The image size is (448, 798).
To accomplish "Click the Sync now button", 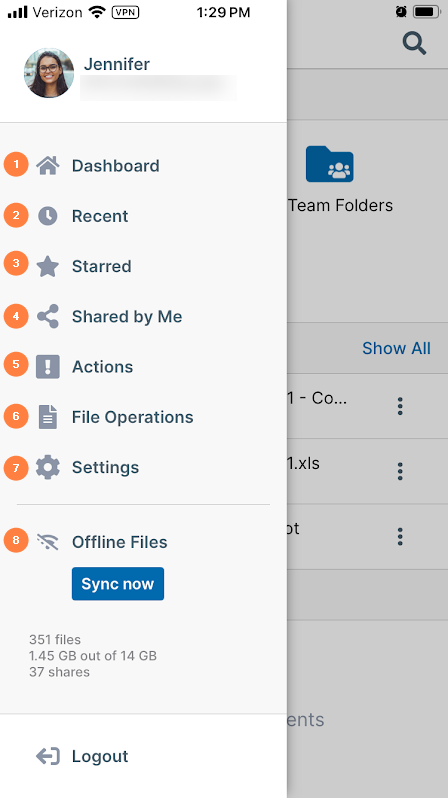I will pyautogui.click(x=118, y=584).
